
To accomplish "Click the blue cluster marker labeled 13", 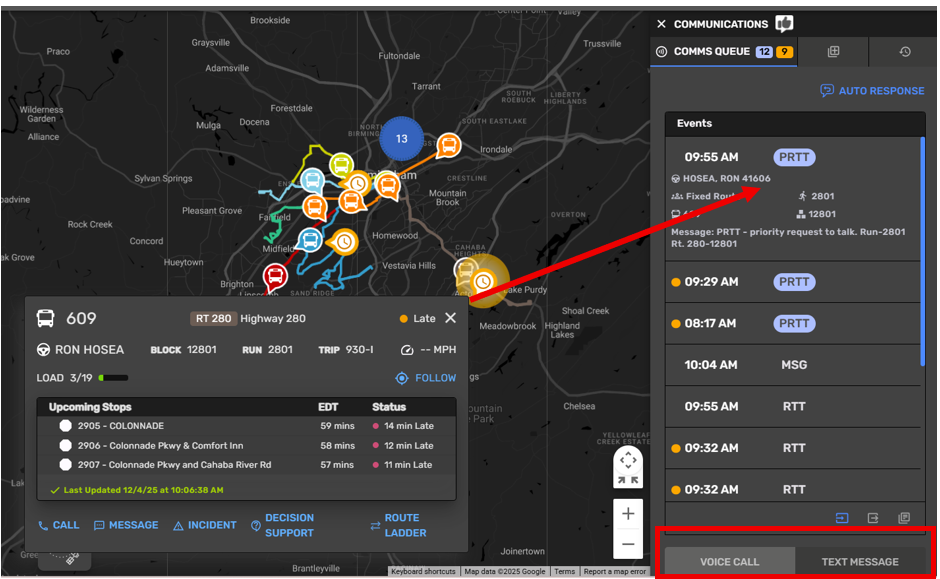I will pyautogui.click(x=401, y=139).
